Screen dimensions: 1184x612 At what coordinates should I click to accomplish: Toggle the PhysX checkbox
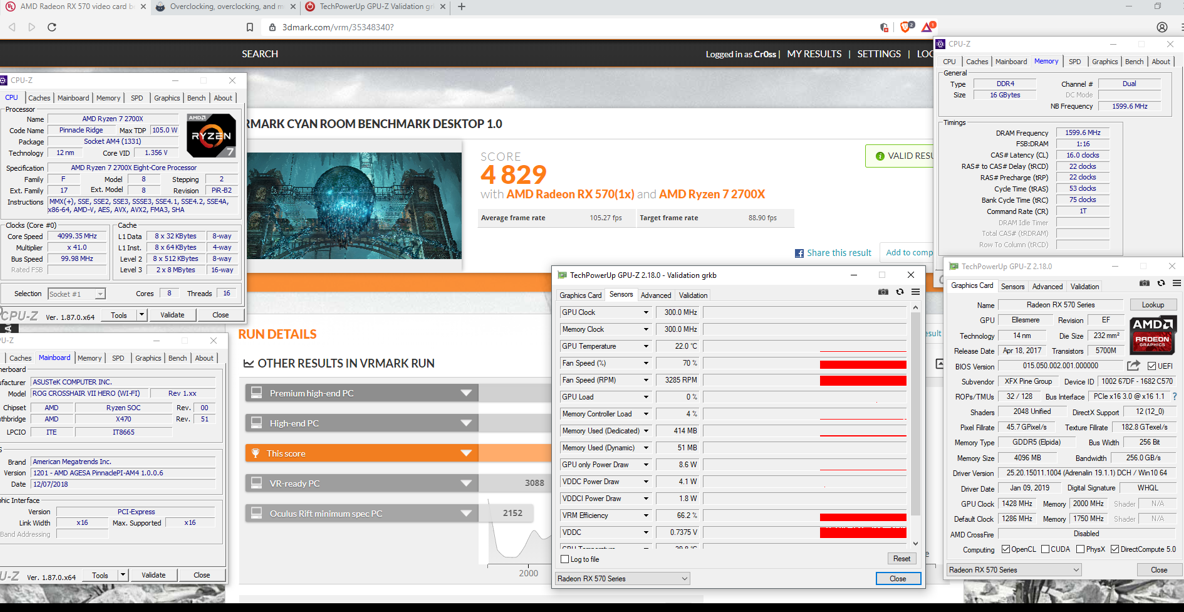coord(1081,549)
